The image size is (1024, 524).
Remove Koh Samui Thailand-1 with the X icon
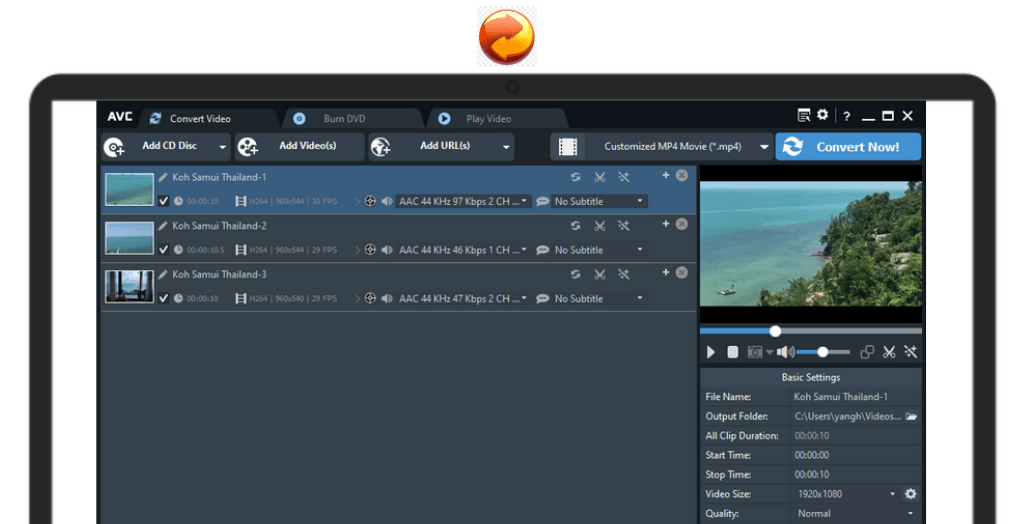[682, 175]
